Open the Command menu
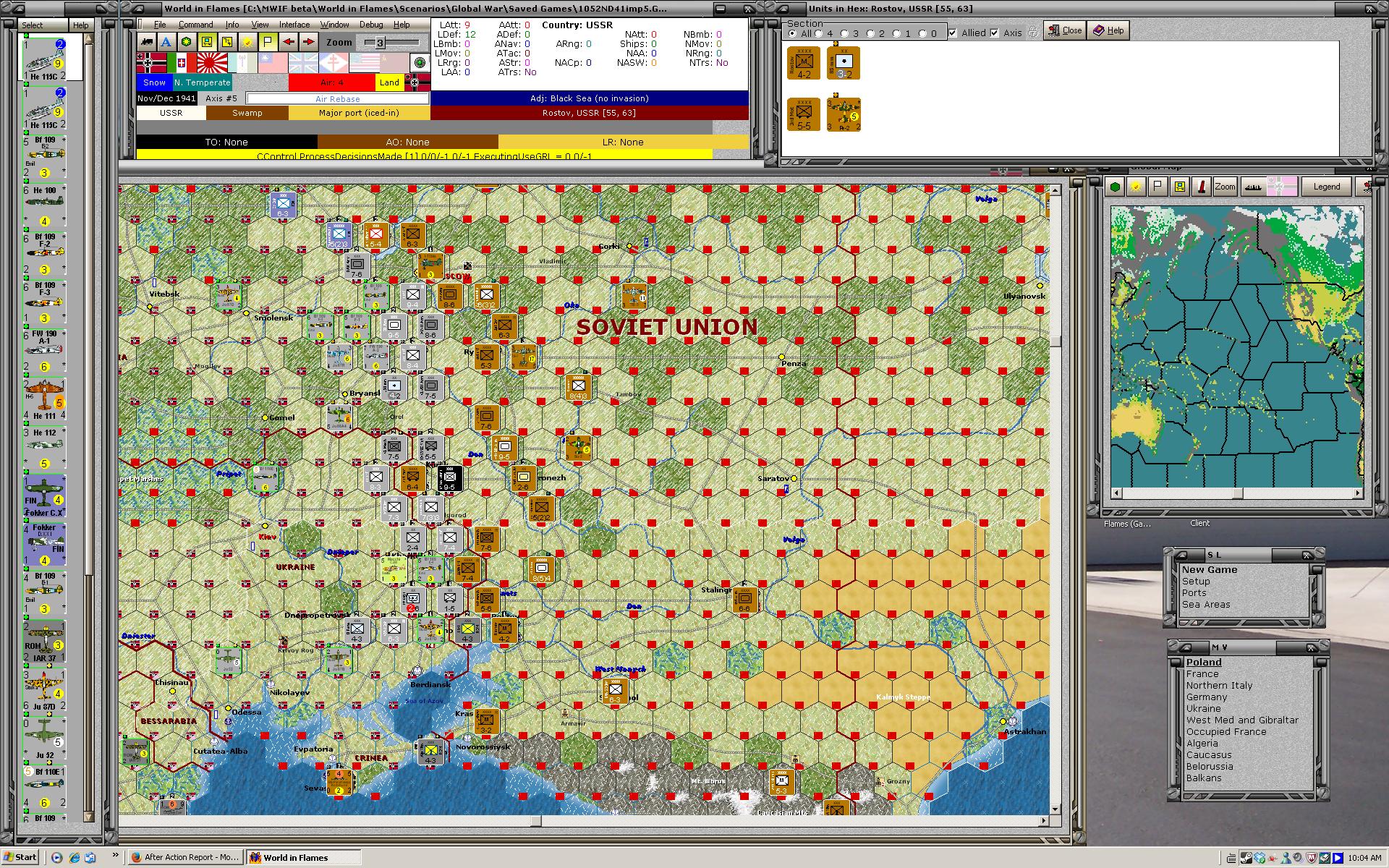1389x868 pixels. point(196,25)
